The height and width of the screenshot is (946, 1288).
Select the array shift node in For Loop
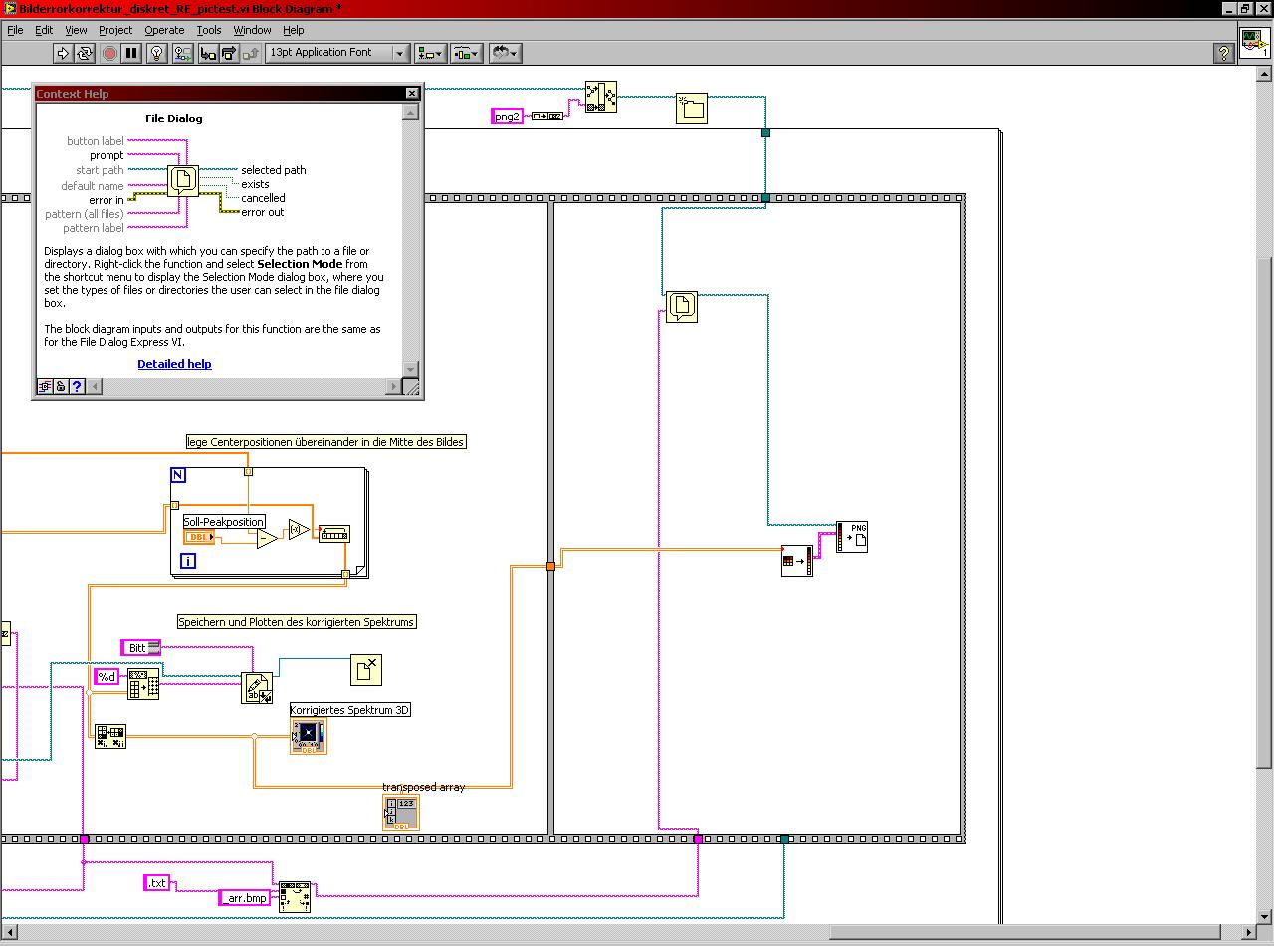tap(334, 535)
